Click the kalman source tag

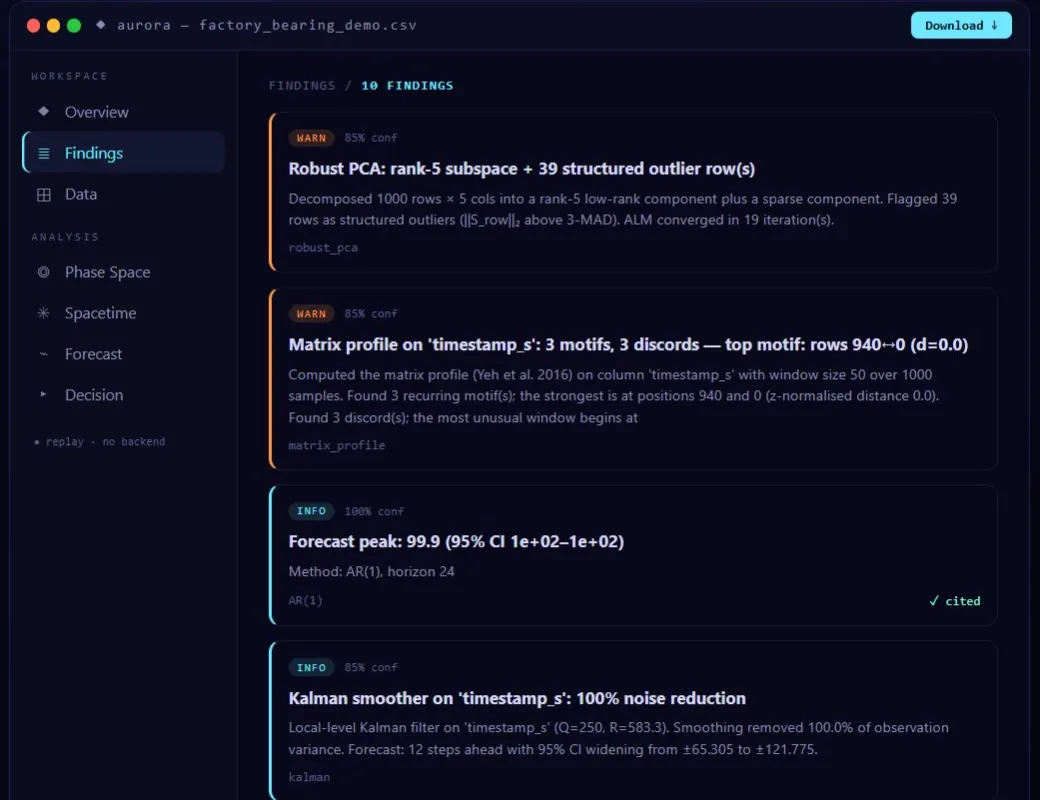pos(309,777)
